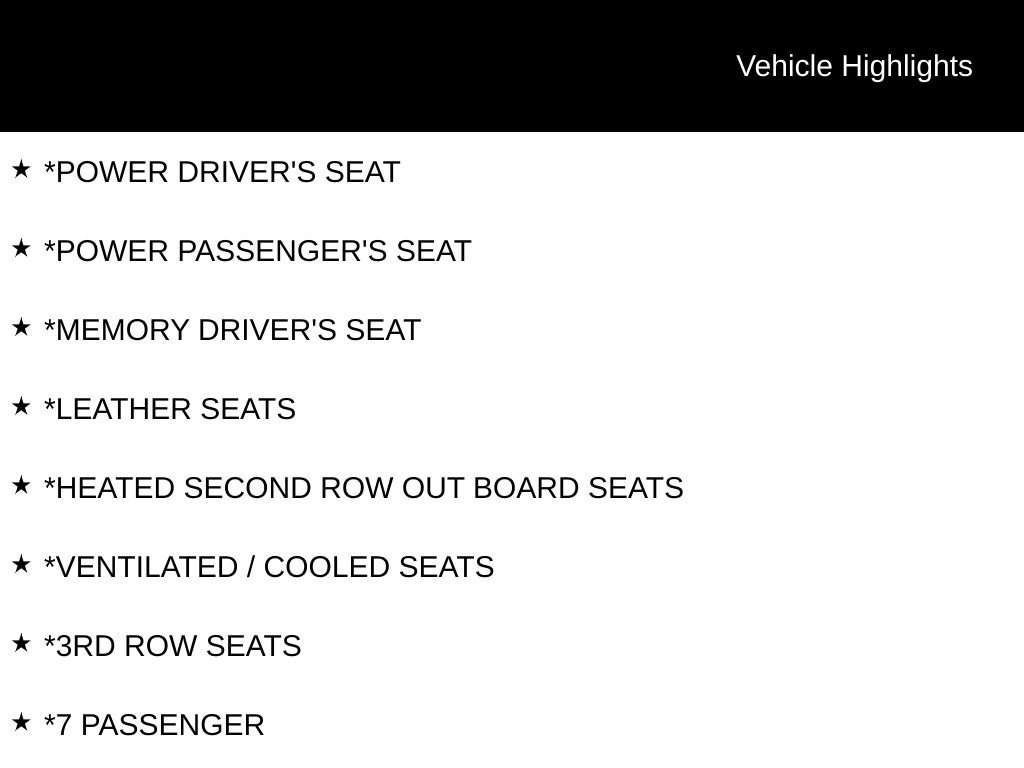Select the star bullet for 3rd Row Seats
Image resolution: width=1024 pixels, height=768 pixels.
click(x=21, y=643)
